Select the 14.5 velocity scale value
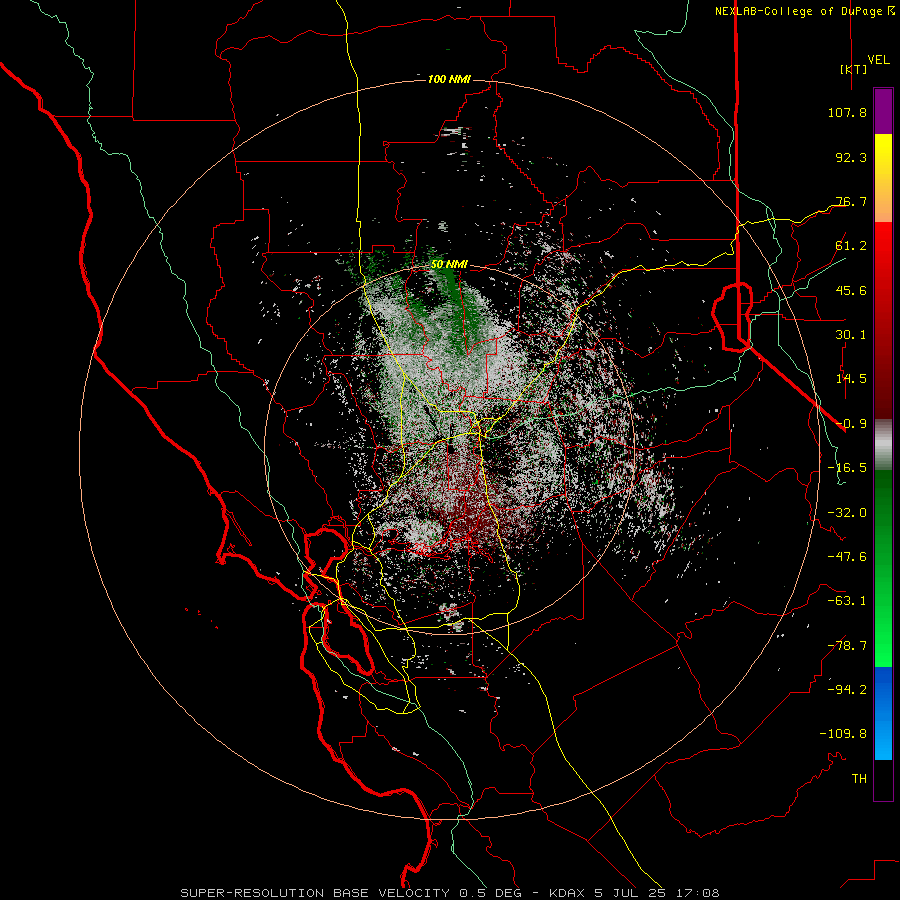This screenshot has width=900, height=900. pos(851,379)
